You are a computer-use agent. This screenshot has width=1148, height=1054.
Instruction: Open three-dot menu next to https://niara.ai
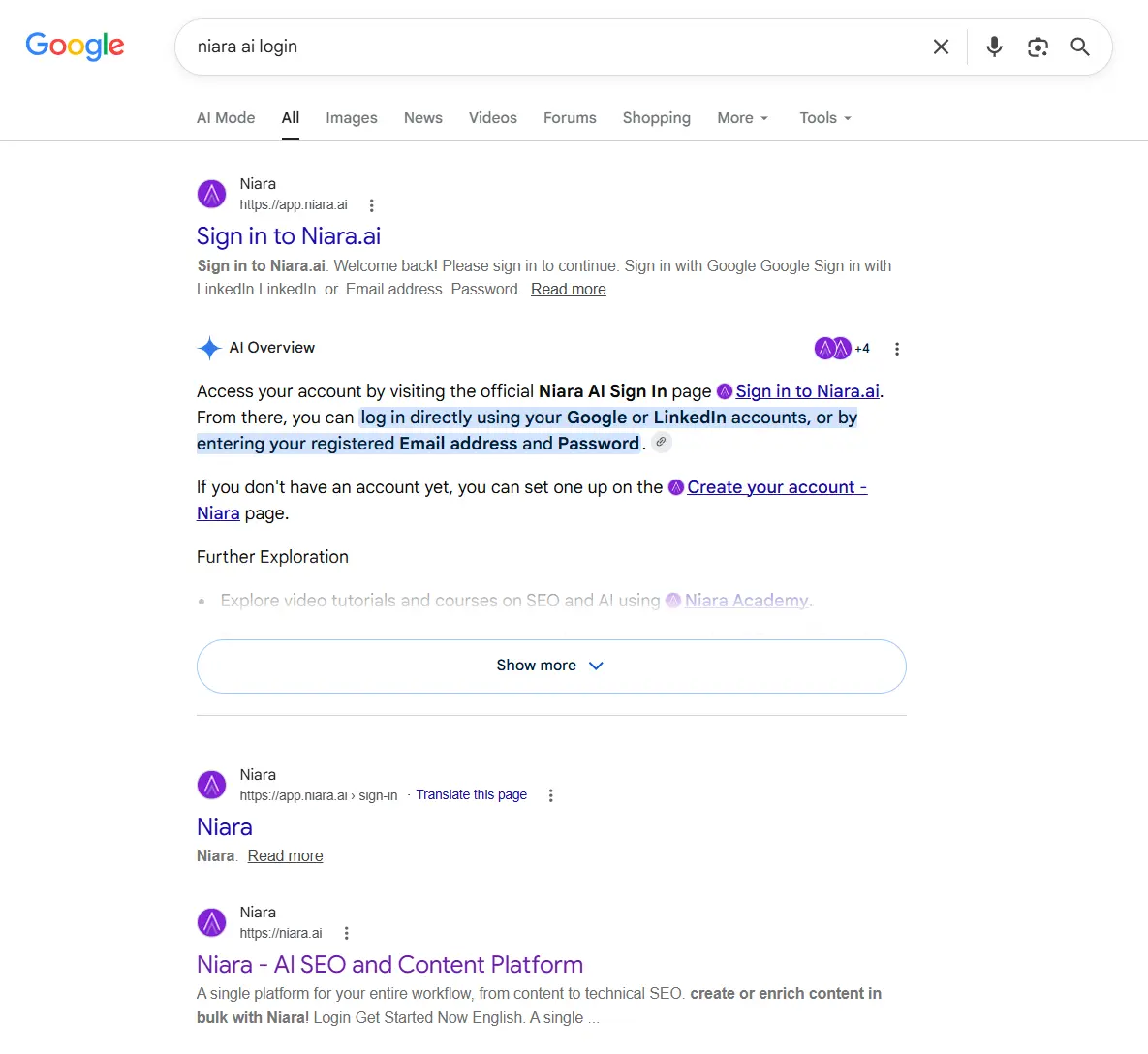(x=346, y=933)
